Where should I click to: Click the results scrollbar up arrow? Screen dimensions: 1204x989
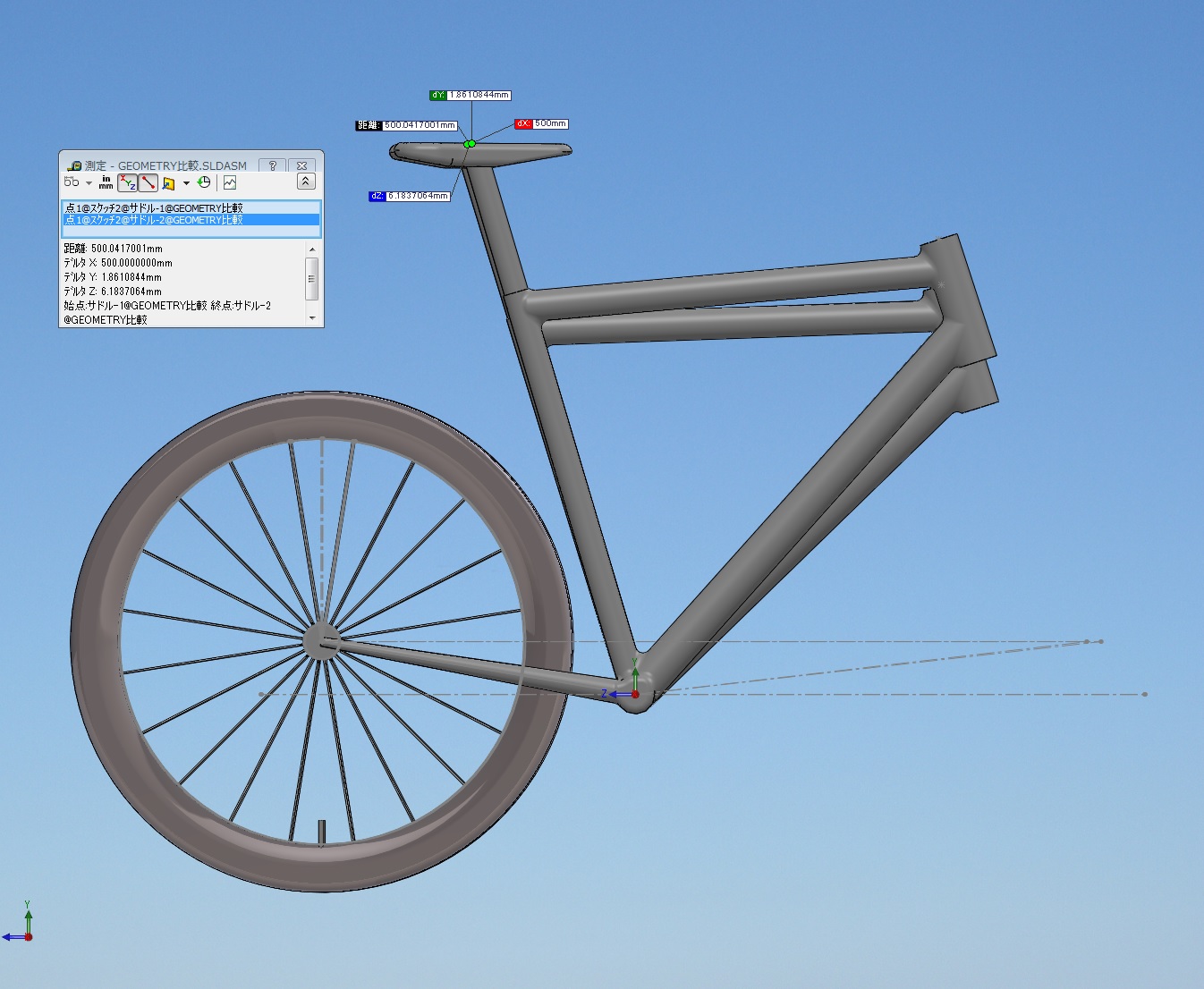[x=312, y=249]
